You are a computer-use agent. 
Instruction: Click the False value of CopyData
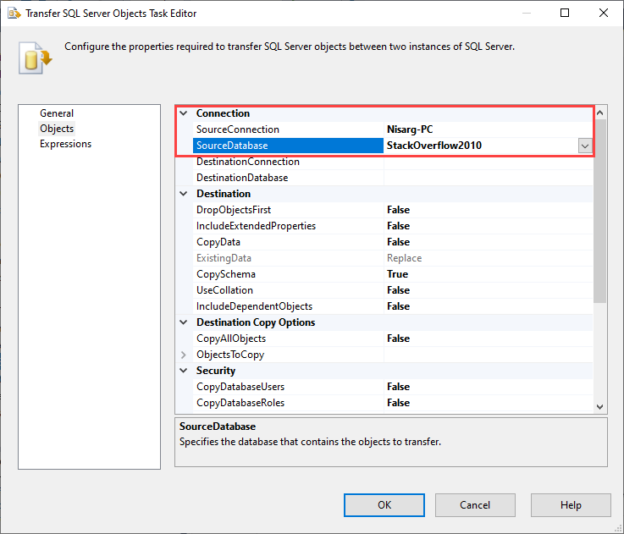tap(398, 242)
